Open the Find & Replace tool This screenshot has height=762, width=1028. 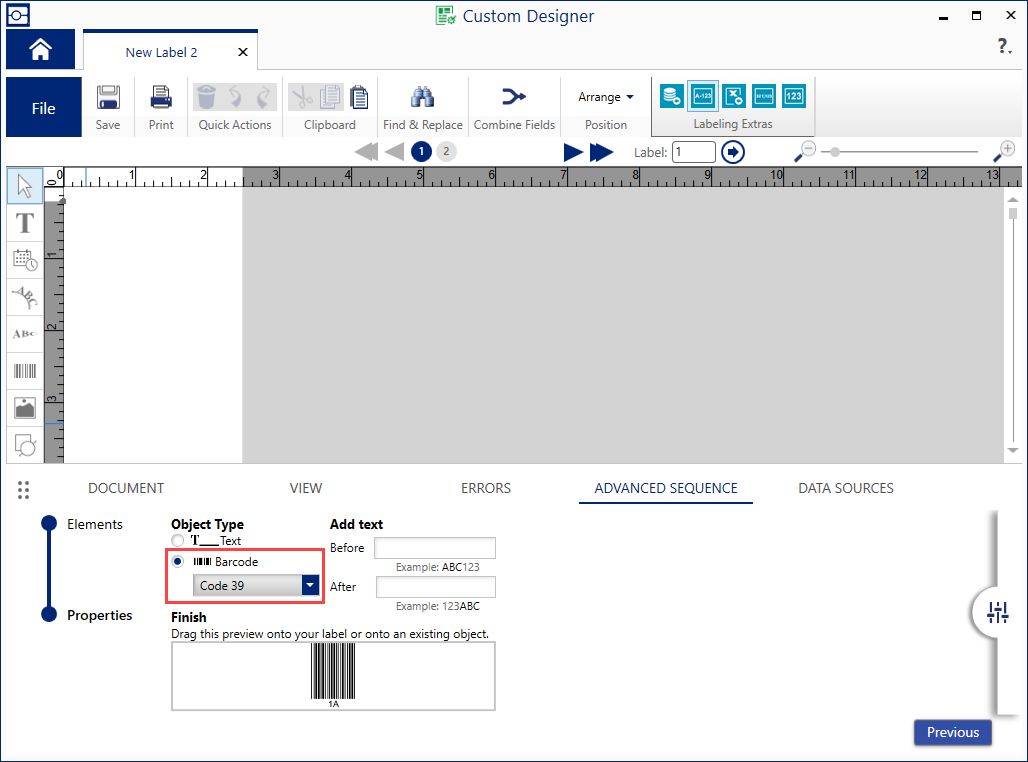pos(422,105)
